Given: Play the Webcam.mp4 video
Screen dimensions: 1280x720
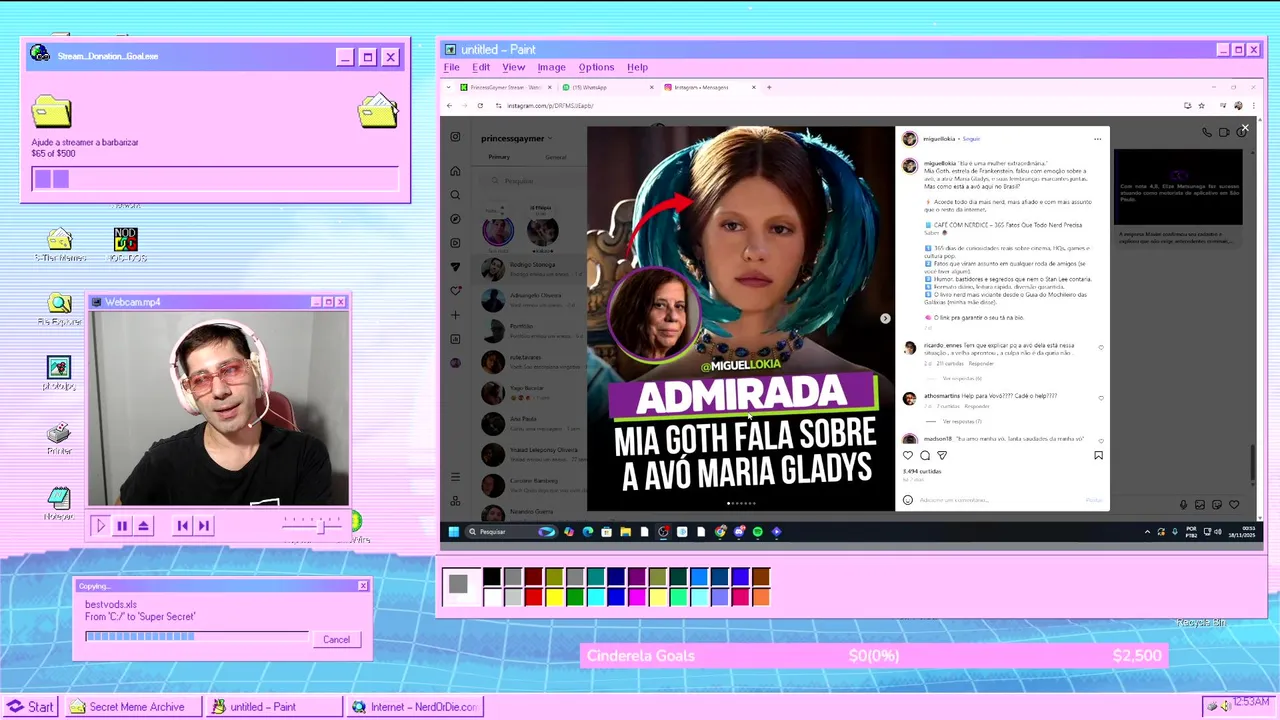Looking at the screenshot, I should pos(100,525).
